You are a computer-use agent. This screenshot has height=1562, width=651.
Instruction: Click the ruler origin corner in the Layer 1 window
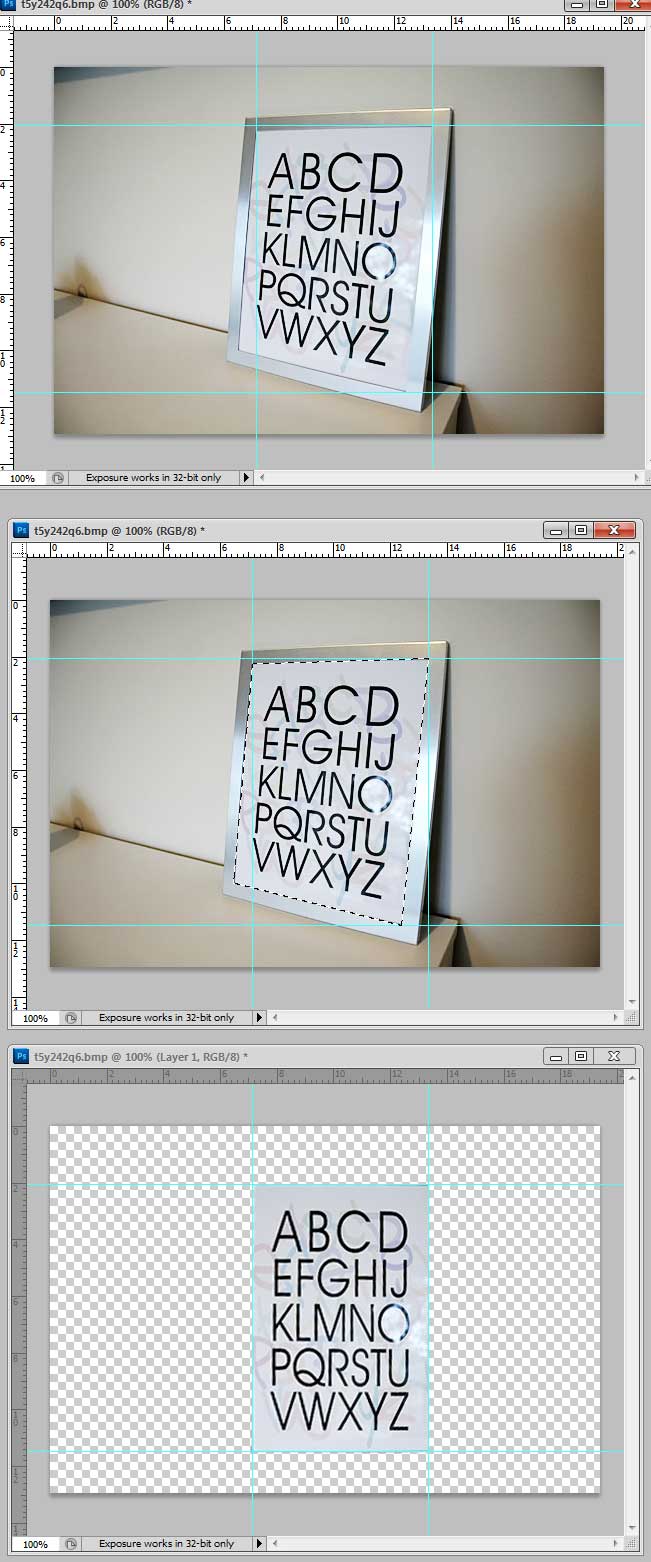point(18,1076)
